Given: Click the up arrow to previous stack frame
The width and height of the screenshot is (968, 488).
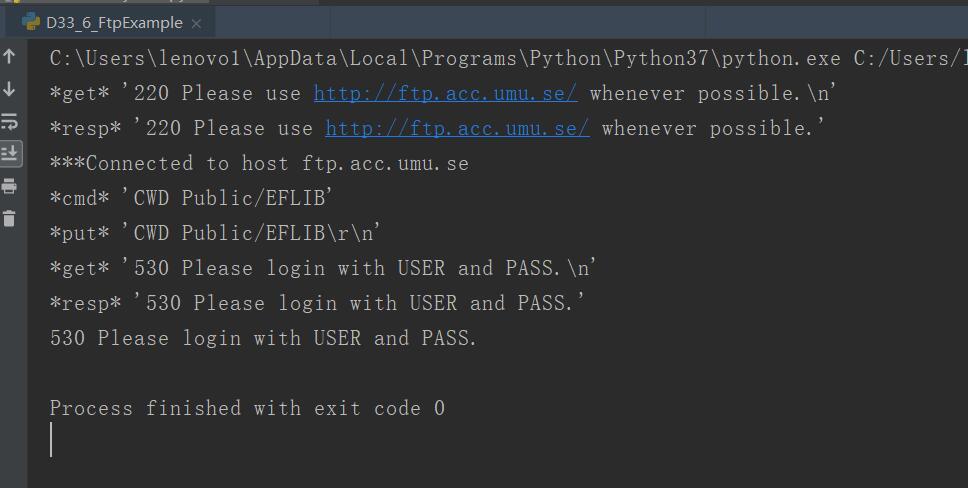Looking at the screenshot, I should click(10, 57).
